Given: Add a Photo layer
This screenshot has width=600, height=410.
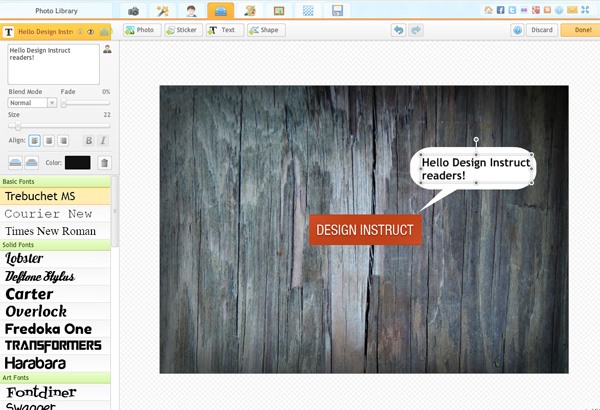Looking at the screenshot, I should pos(142,30).
